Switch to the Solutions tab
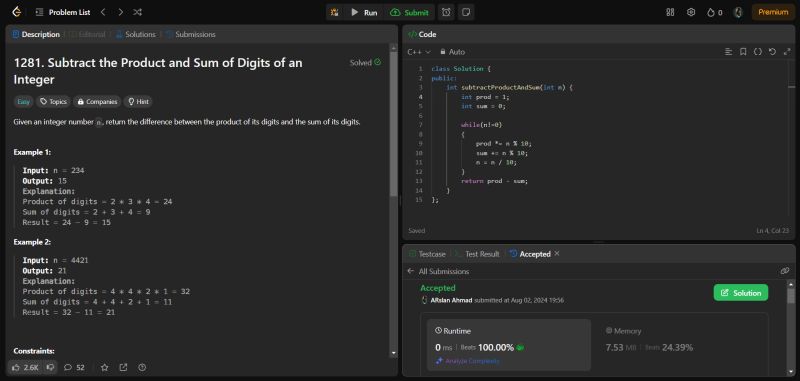 [x=135, y=34]
